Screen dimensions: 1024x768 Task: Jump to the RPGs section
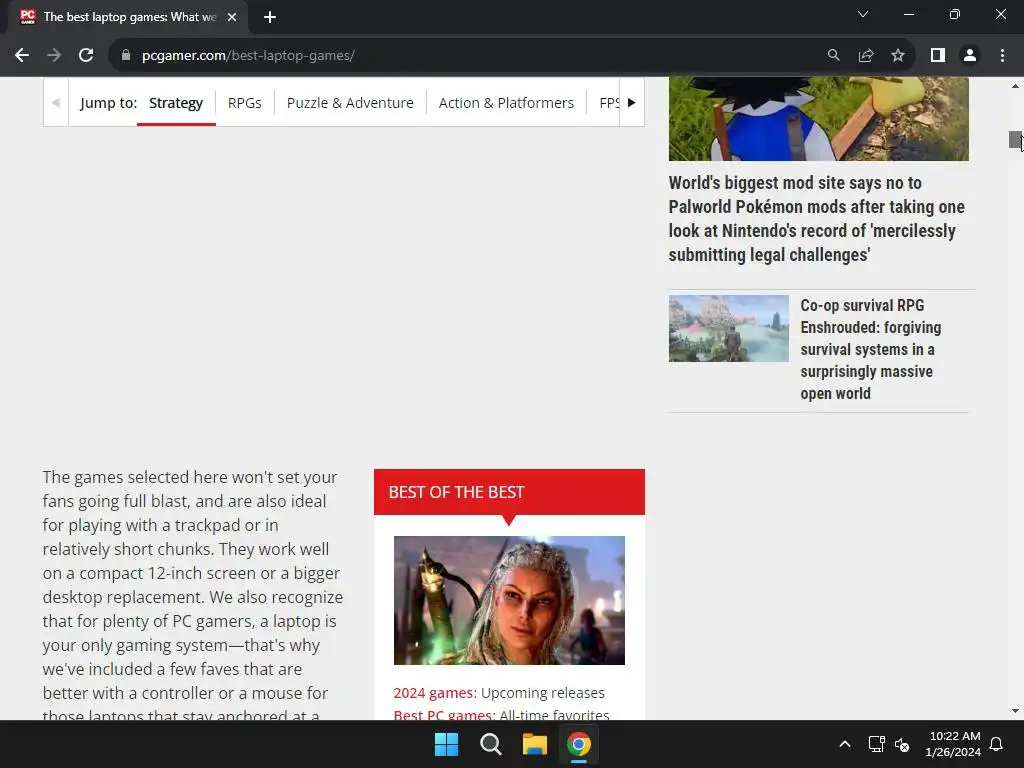[x=244, y=103]
